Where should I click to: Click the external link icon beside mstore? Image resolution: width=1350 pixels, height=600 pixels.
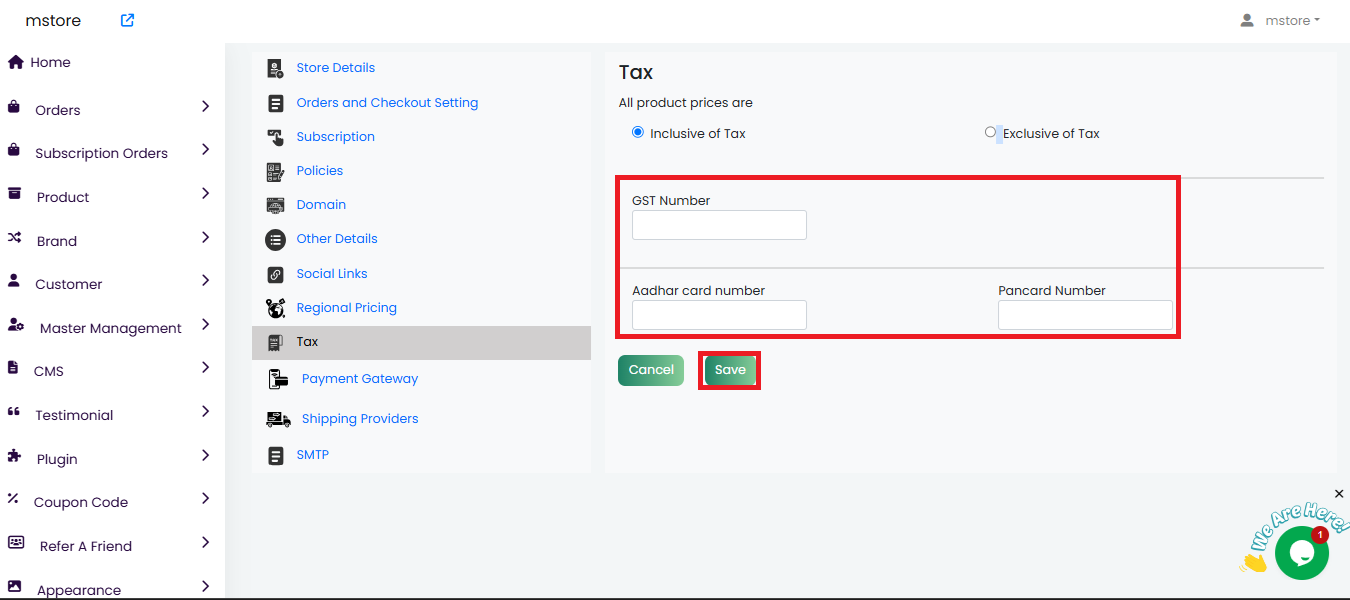point(127,20)
